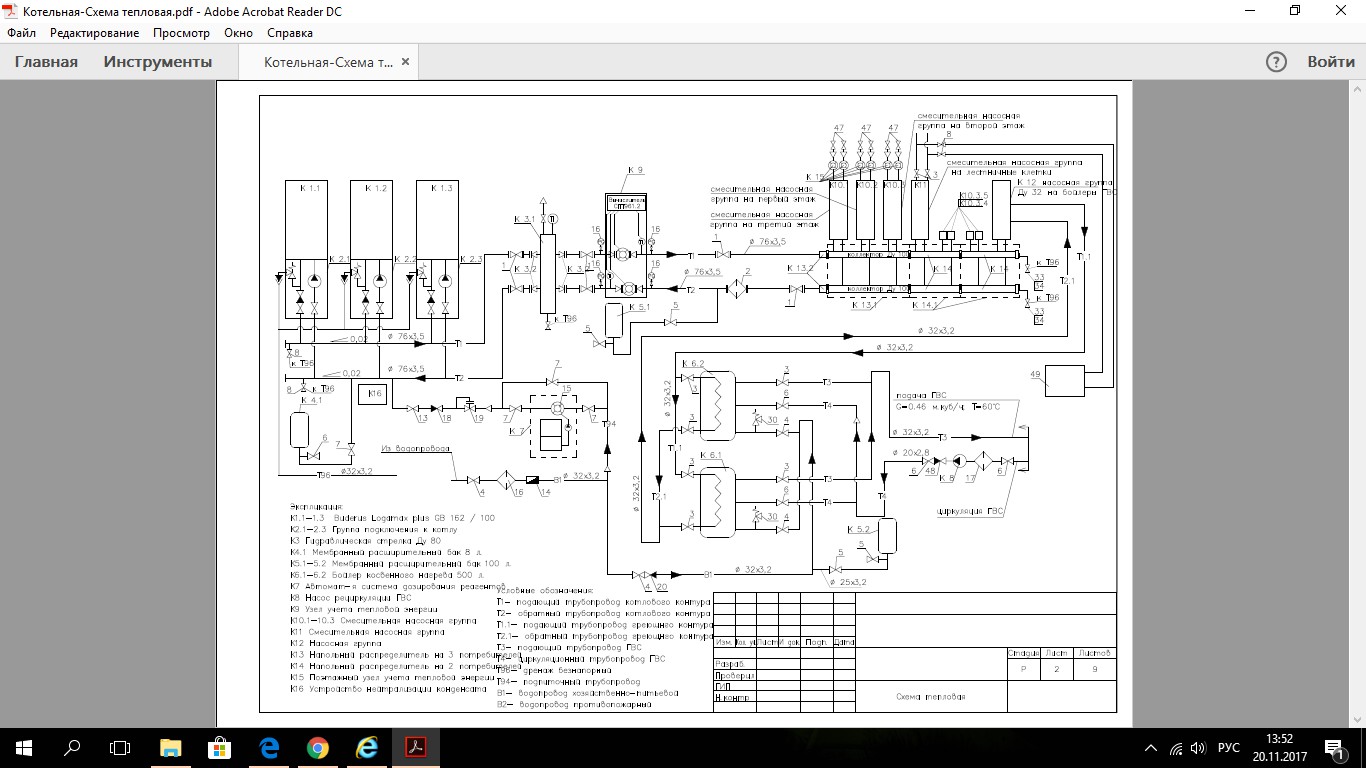Open Internet Explorer taskbar icon
This screenshot has height=768, width=1366.
pos(367,748)
